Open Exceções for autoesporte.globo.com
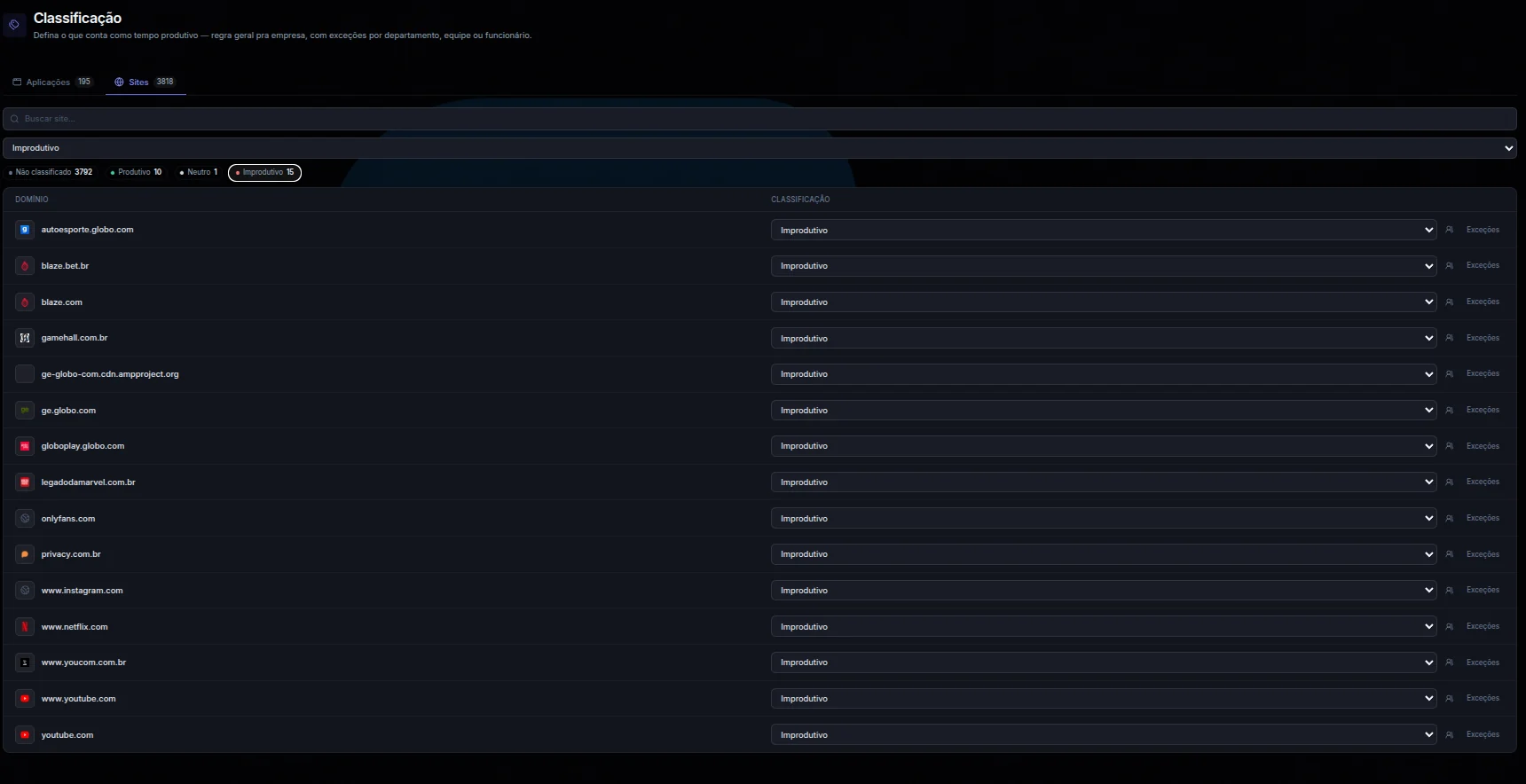The height and width of the screenshot is (784, 1526). click(1483, 230)
